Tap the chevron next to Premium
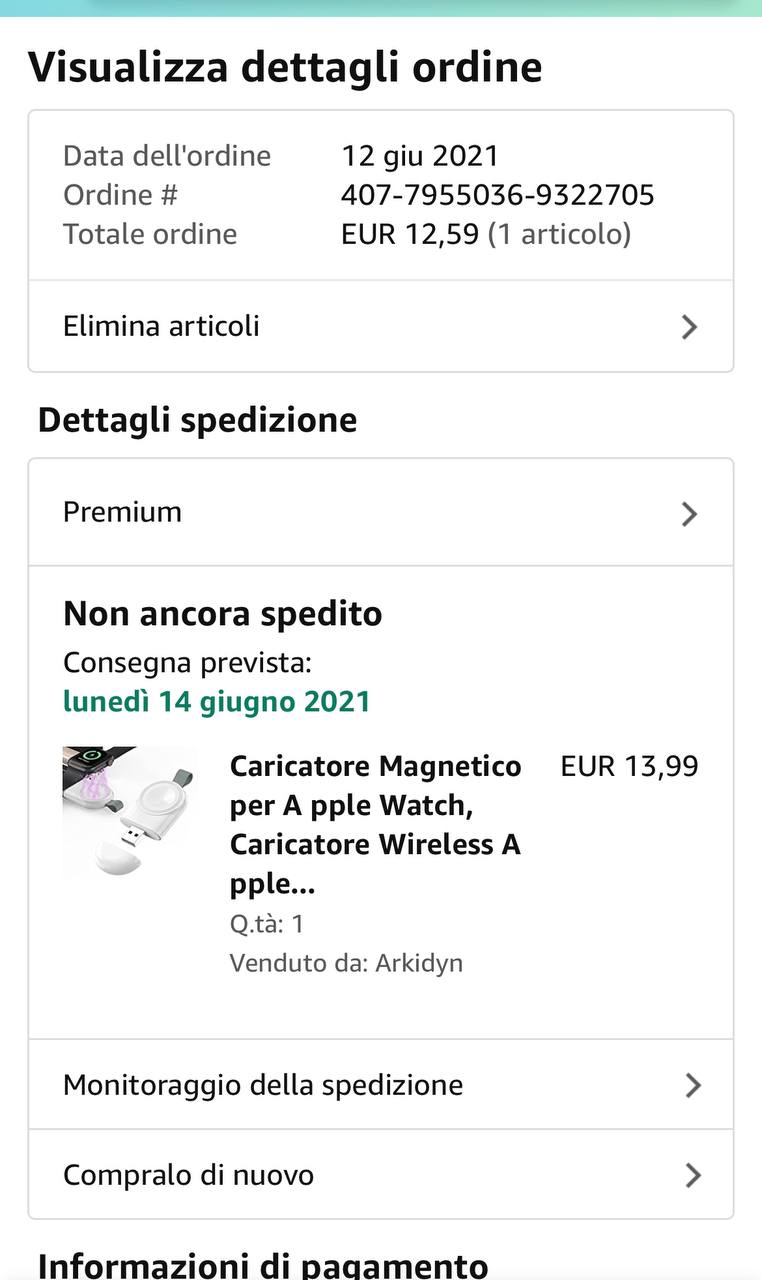Viewport: 762px width, 1280px height. 689,514
